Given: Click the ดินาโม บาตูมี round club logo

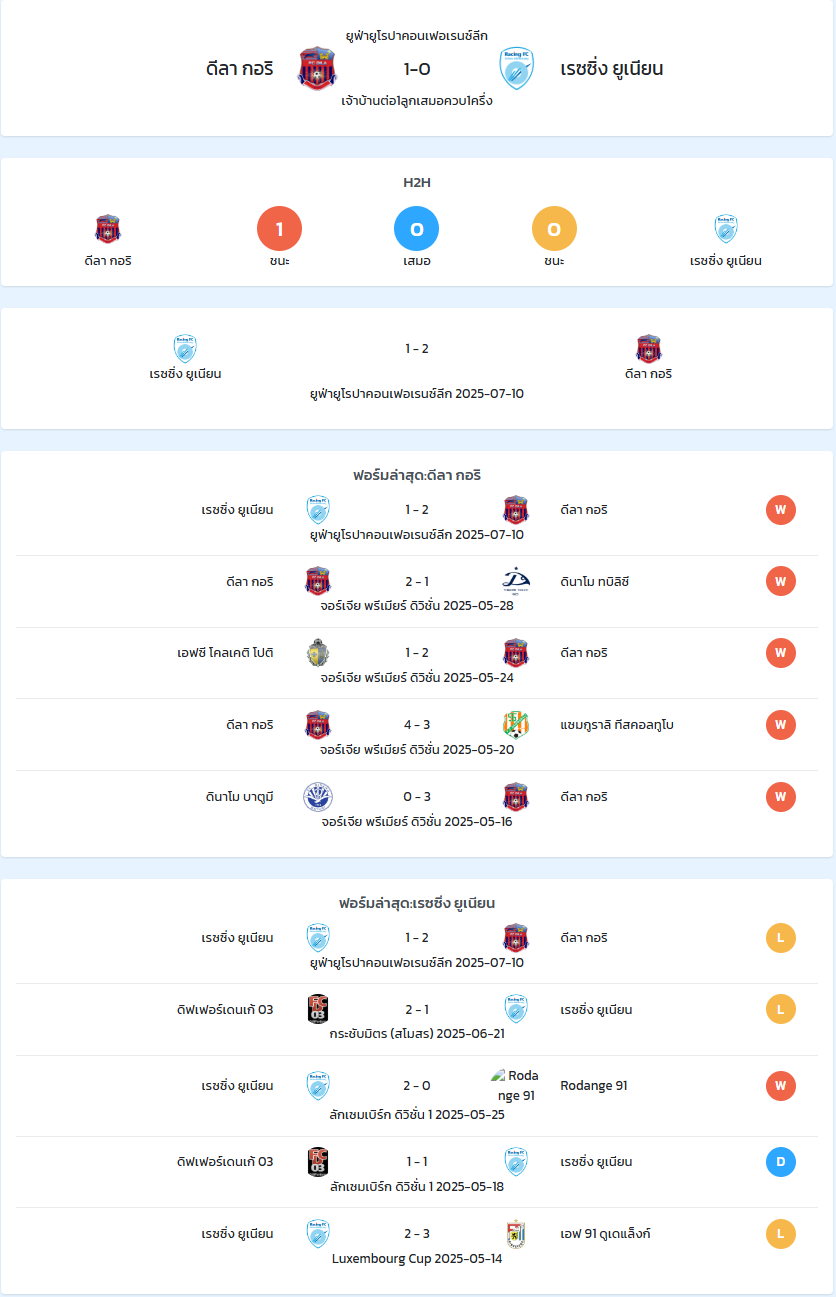Looking at the screenshot, I should [318, 797].
